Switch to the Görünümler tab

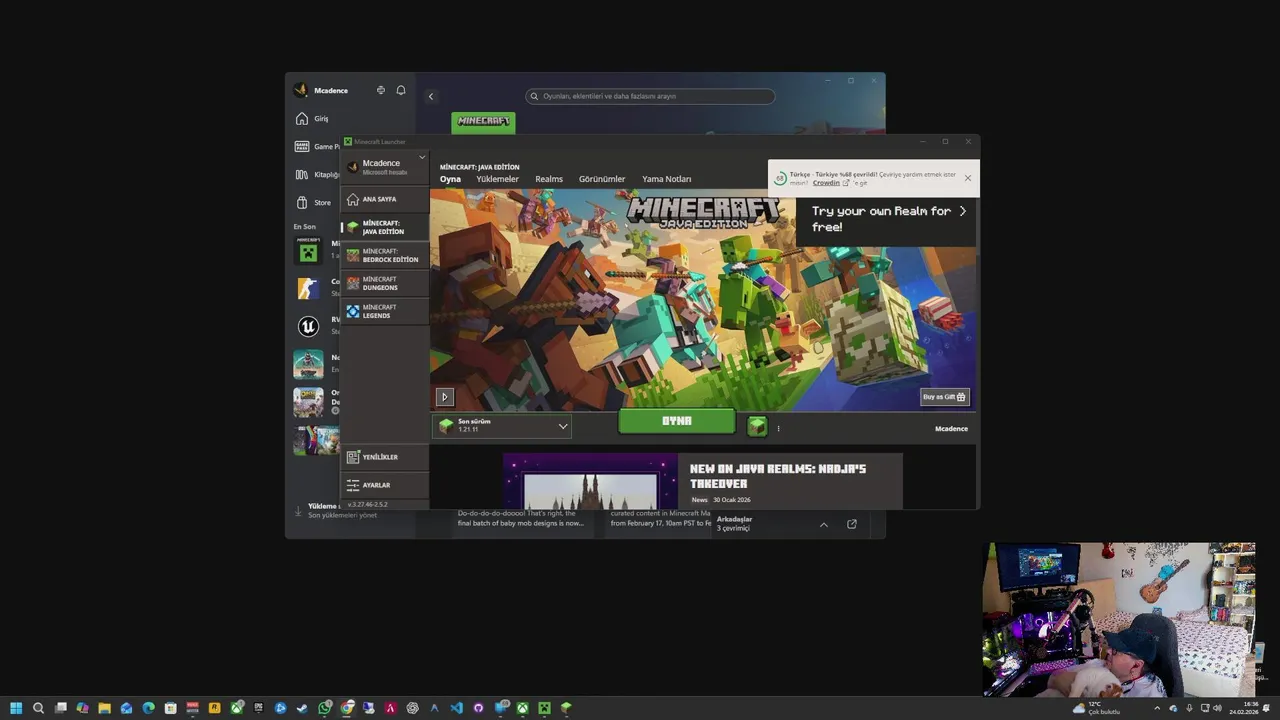click(602, 179)
